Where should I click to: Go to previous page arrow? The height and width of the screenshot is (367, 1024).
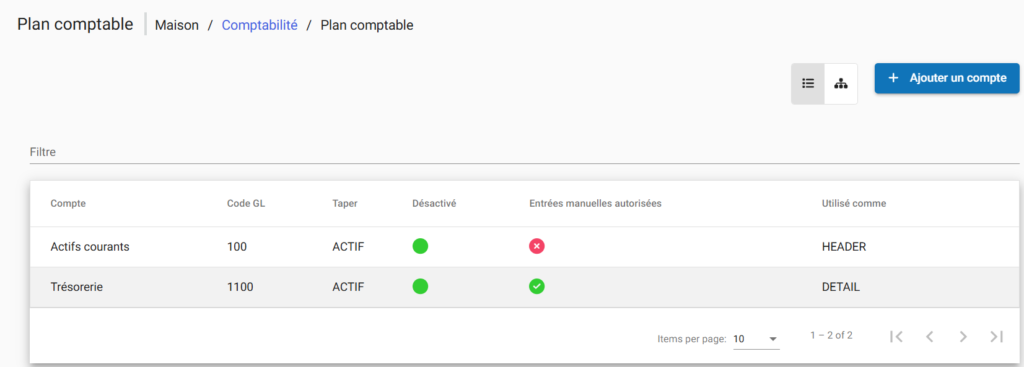click(x=929, y=336)
